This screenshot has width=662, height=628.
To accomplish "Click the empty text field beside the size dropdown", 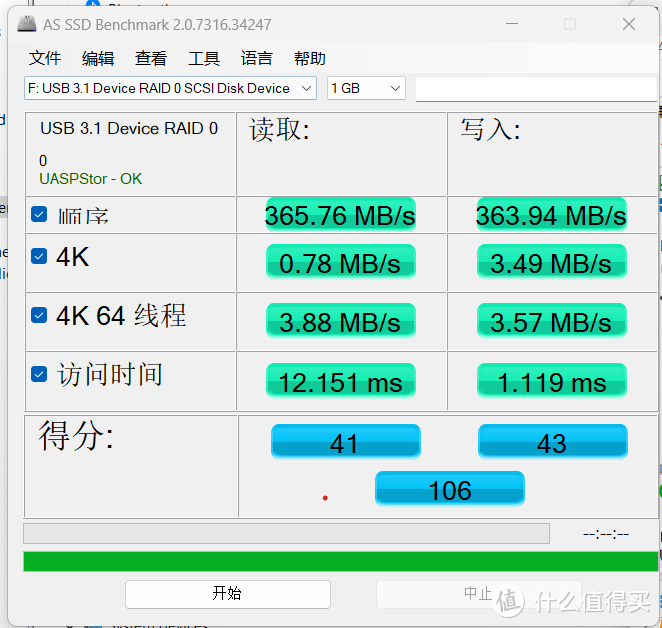I will point(536,89).
